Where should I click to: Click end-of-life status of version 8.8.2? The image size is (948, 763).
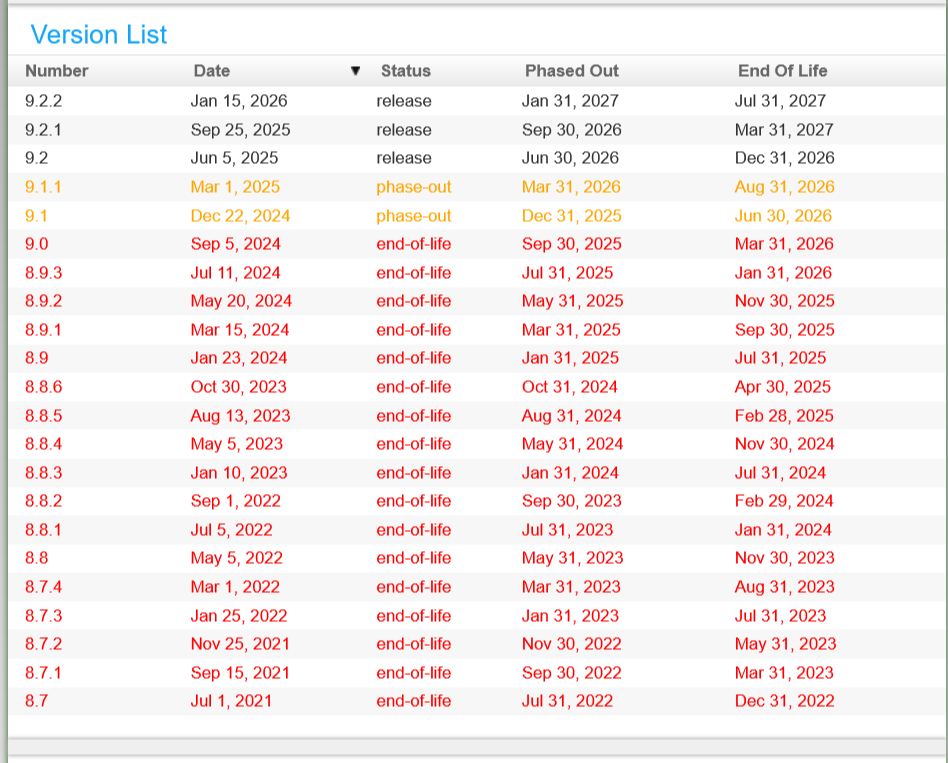[x=413, y=501]
